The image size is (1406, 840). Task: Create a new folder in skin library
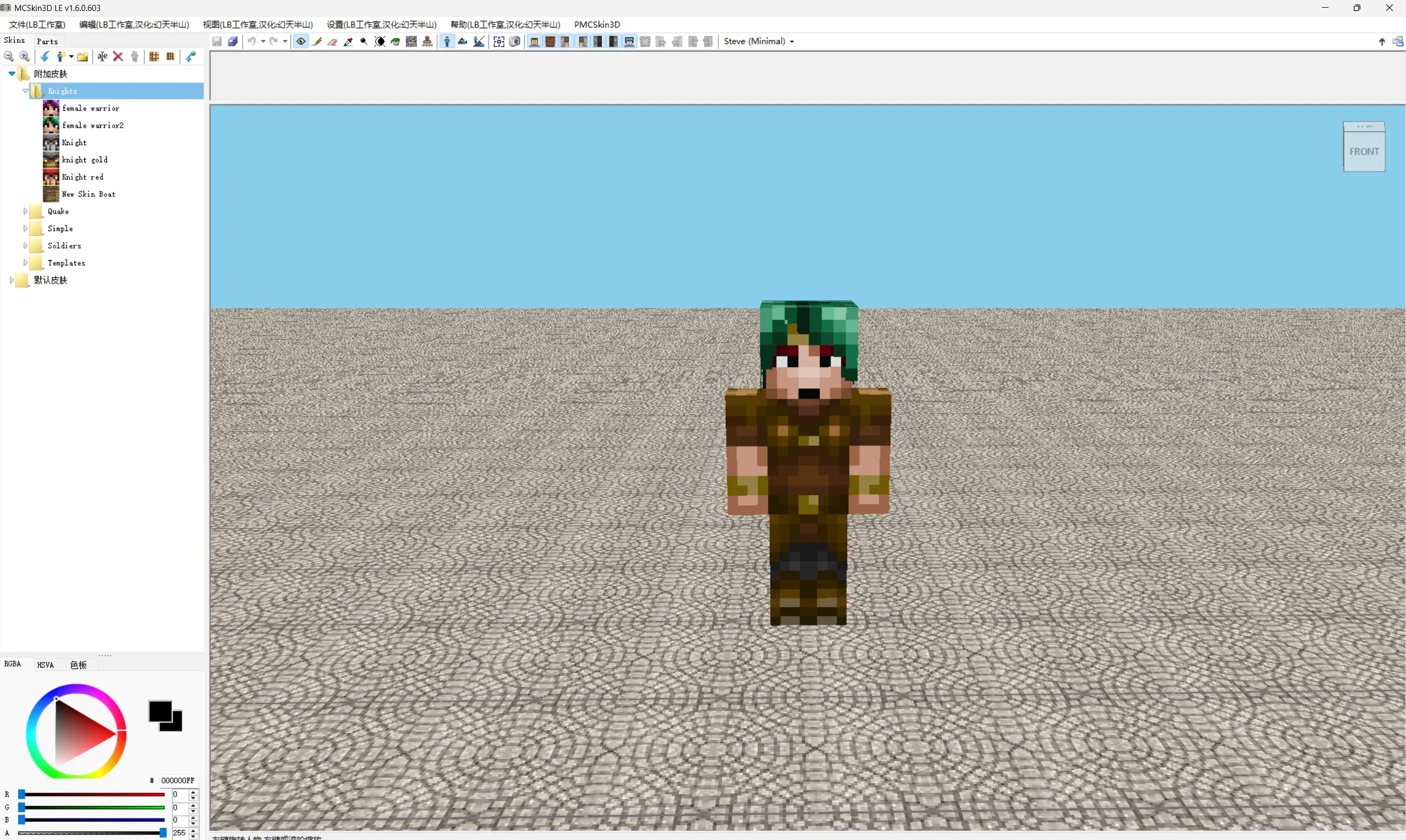[83, 57]
